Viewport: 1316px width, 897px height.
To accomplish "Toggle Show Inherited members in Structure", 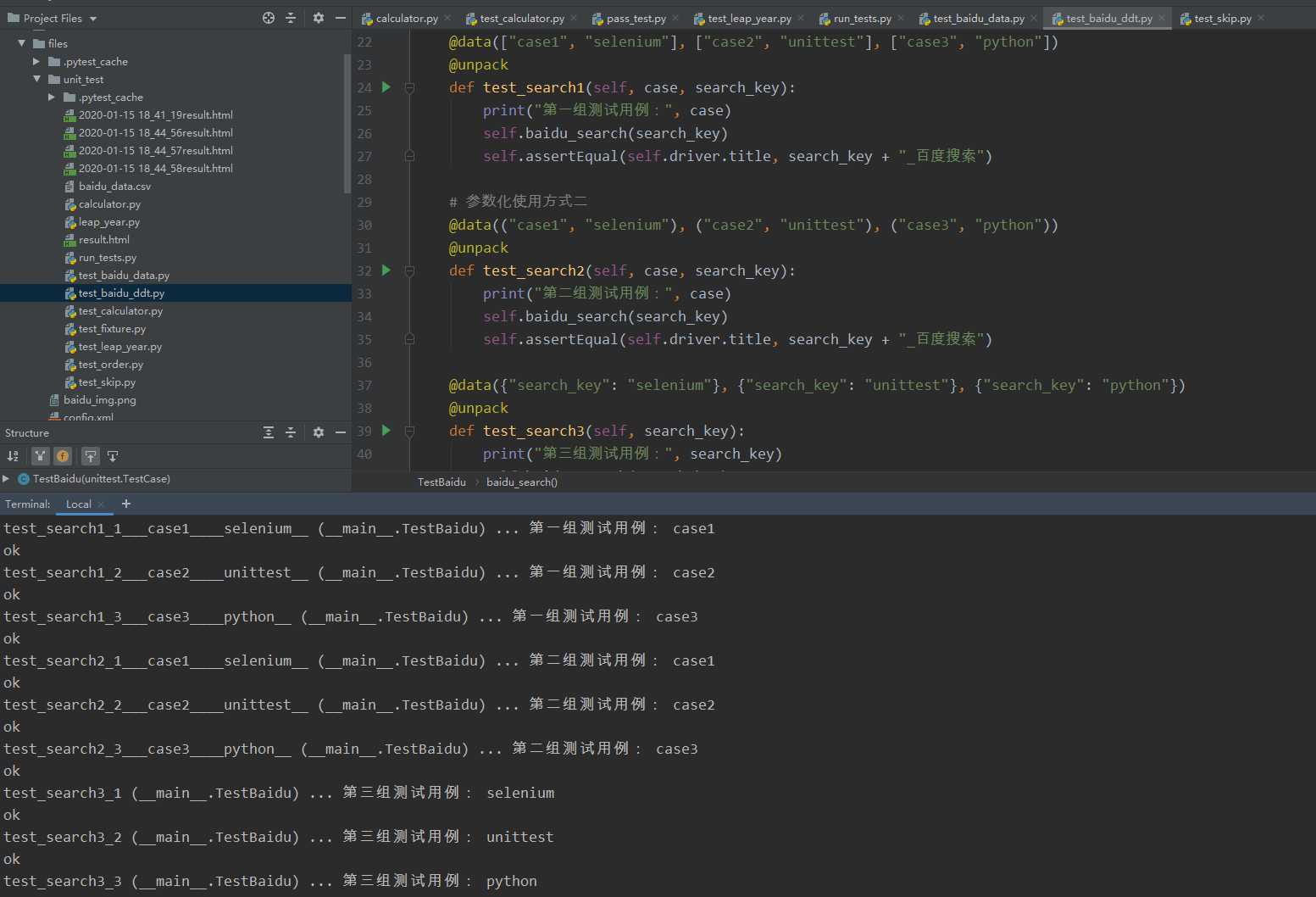I will (x=40, y=456).
